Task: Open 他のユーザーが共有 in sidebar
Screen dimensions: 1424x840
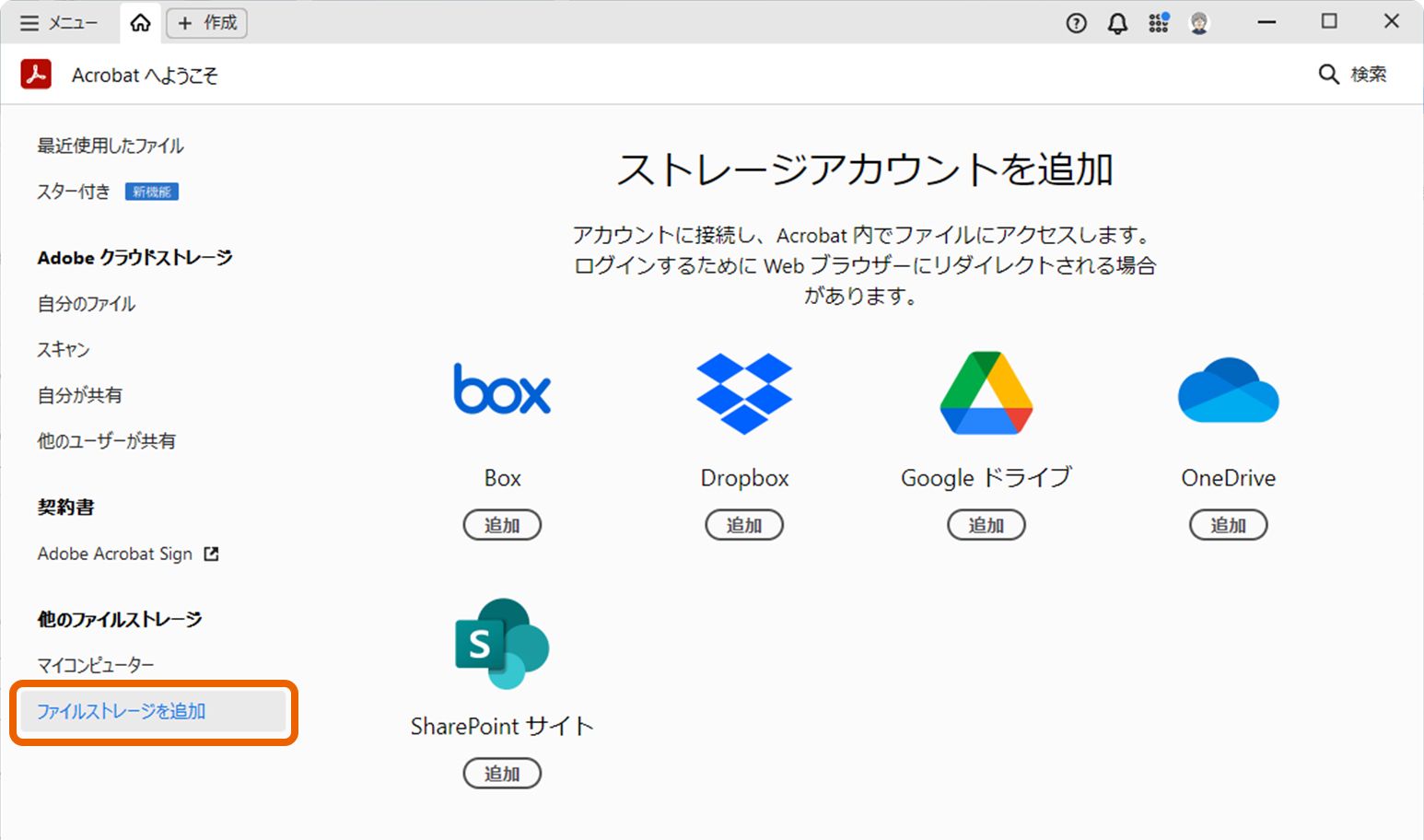Action: [x=107, y=441]
